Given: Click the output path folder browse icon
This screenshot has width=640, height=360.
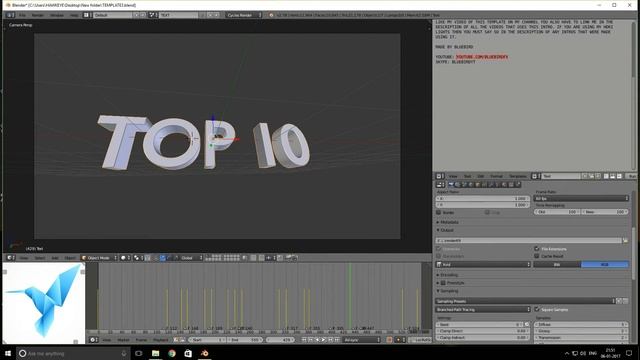Looking at the screenshot, I should pos(625,240).
